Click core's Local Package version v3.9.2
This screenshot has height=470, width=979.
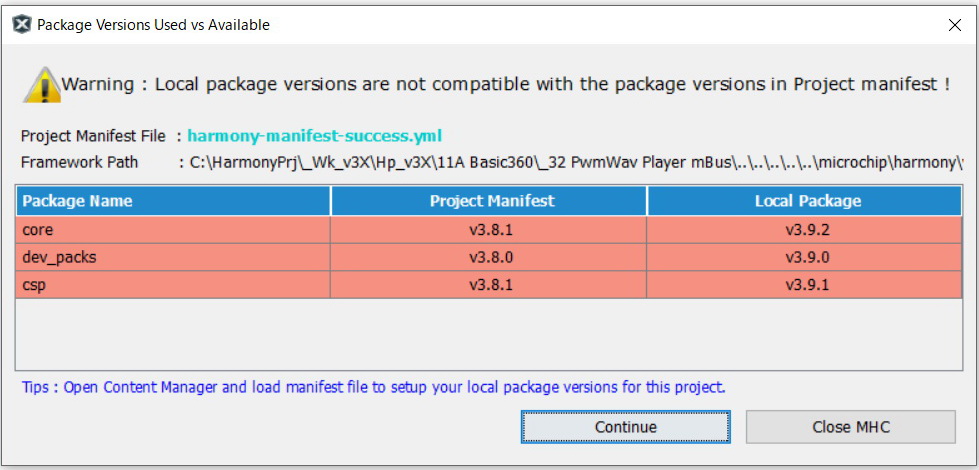807,229
